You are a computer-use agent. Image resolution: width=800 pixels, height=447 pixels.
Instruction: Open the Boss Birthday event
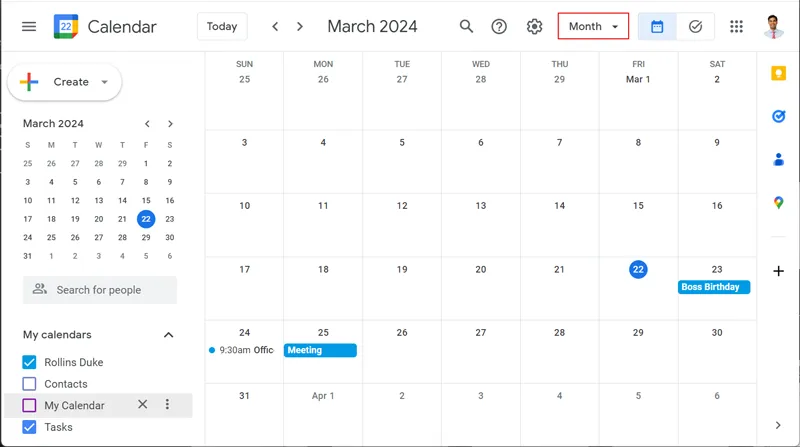(714, 287)
